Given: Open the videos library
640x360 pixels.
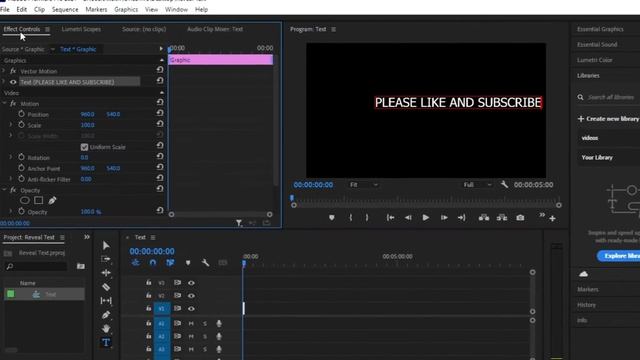Looking at the screenshot, I should pos(590,138).
